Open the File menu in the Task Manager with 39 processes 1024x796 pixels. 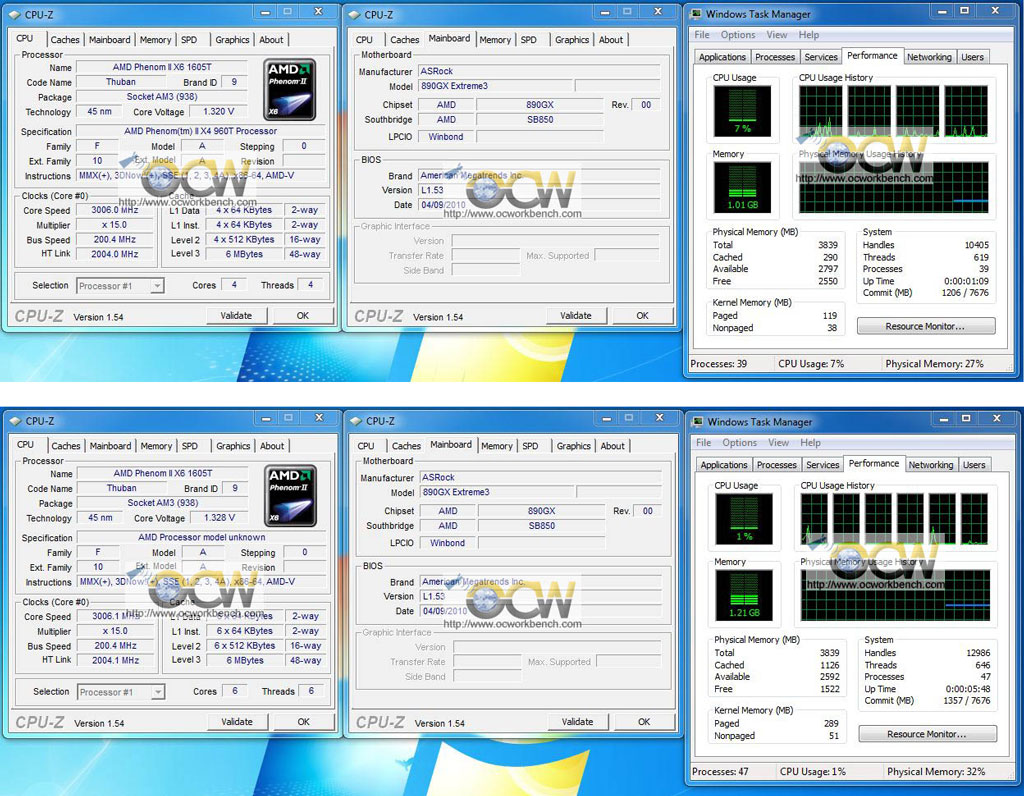(702, 35)
